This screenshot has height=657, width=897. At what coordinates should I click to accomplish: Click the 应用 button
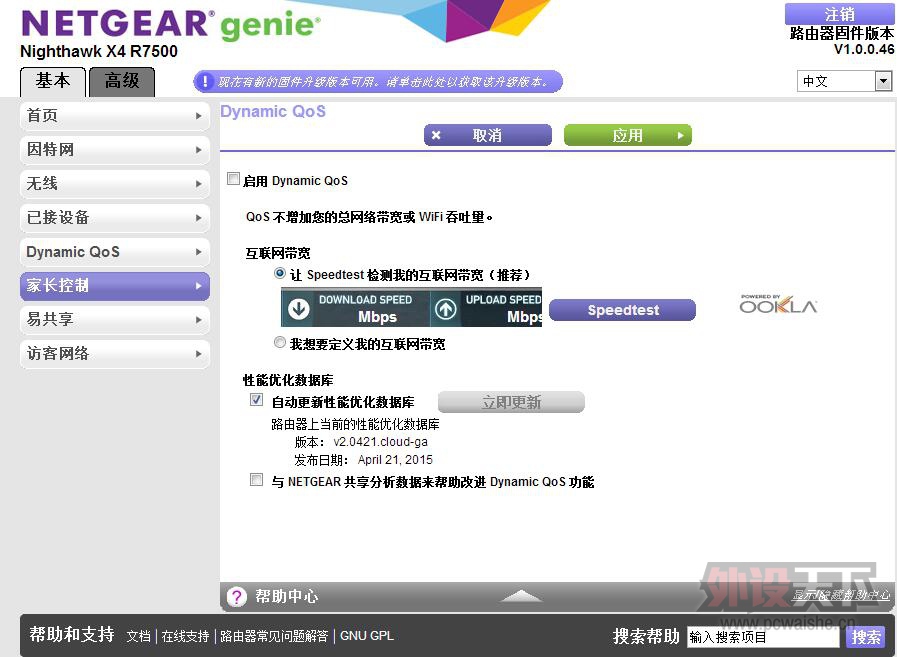[x=628, y=136]
